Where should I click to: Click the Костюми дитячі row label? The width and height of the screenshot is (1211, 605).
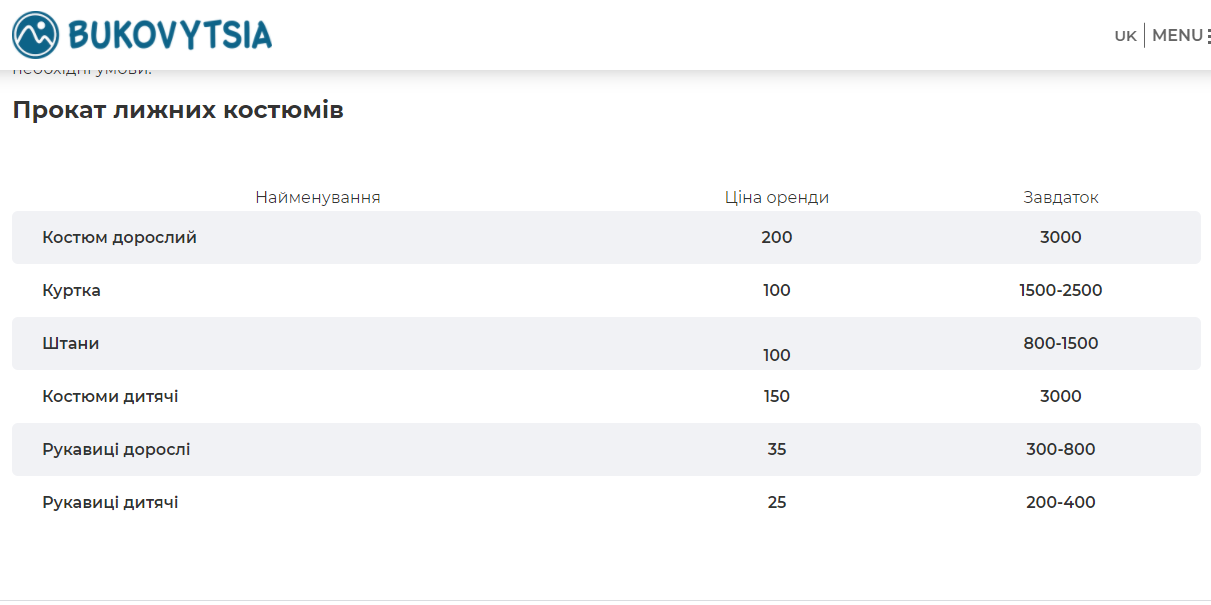pos(110,397)
